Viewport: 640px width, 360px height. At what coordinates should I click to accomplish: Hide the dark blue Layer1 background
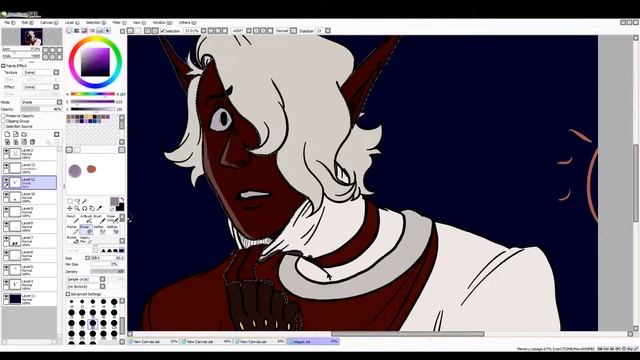[6, 297]
